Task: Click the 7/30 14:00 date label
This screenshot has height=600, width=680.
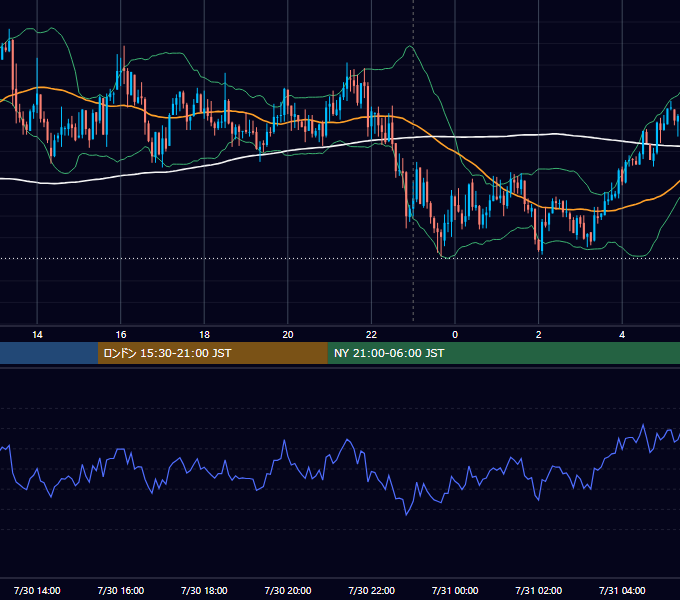Action: point(37,590)
